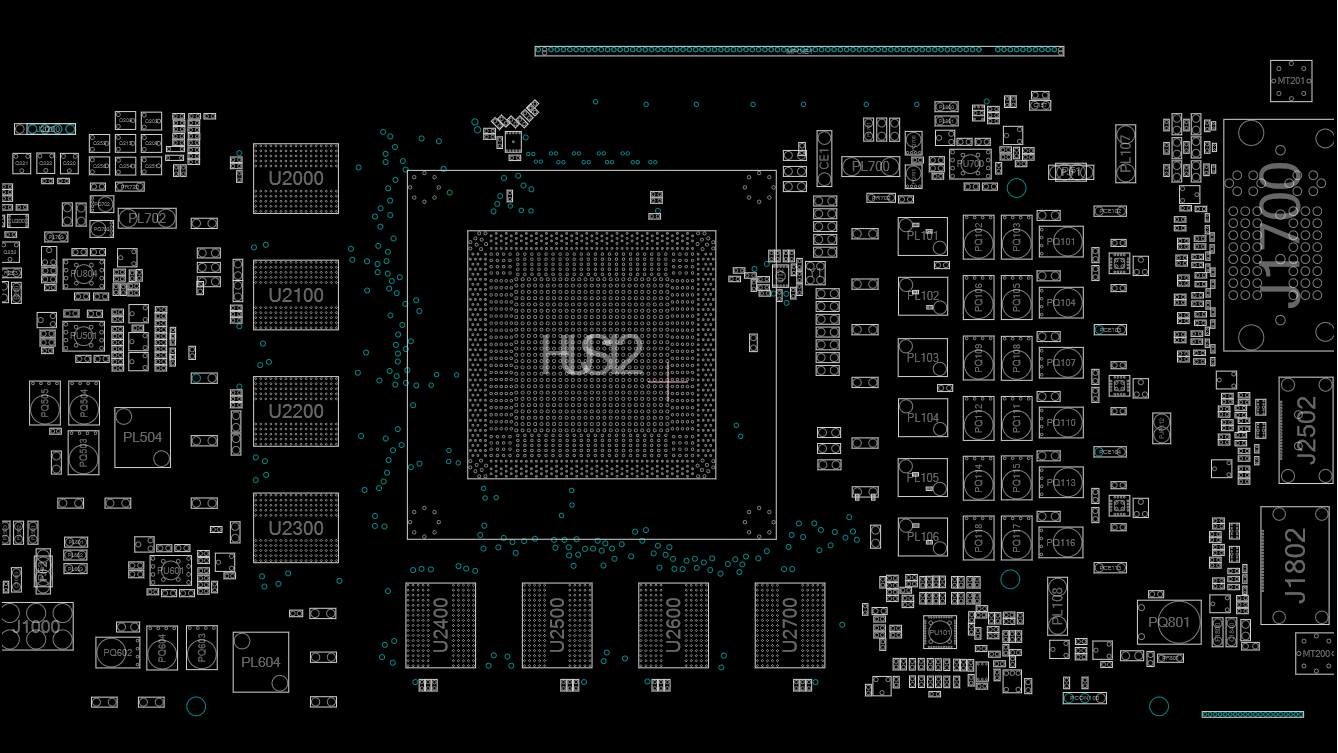Viewport: 1338px width, 753px height.
Task: Select the U2500 component
Action: (557, 626)
